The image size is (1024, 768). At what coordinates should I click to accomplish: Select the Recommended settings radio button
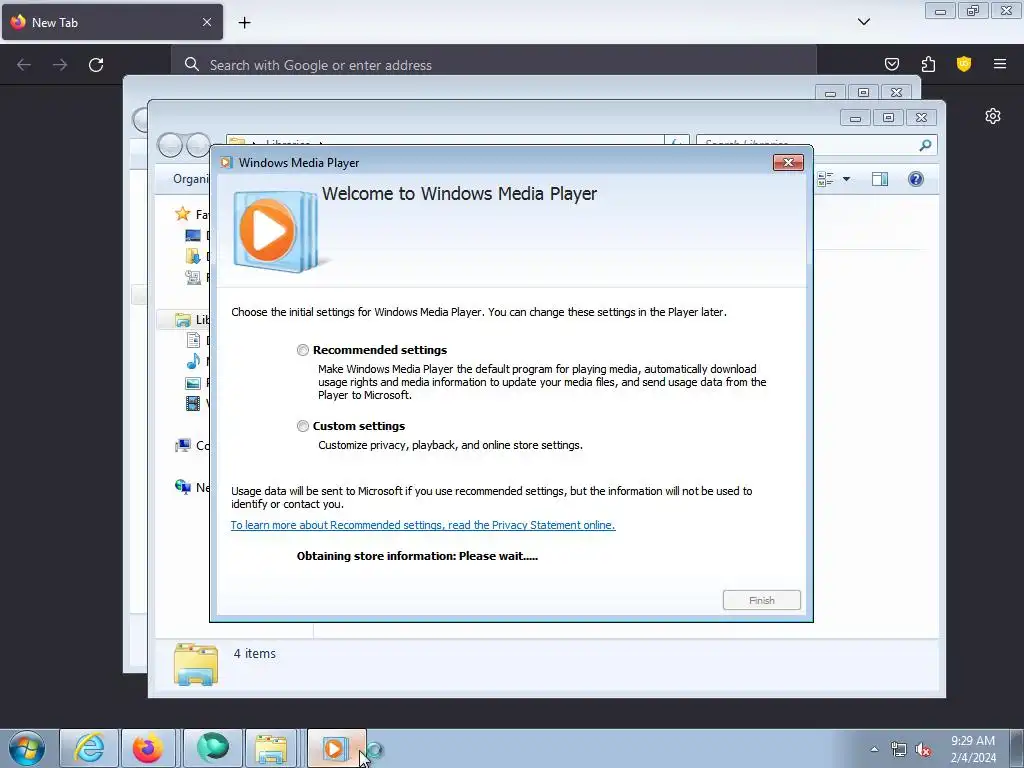click(x=302, y=350)
